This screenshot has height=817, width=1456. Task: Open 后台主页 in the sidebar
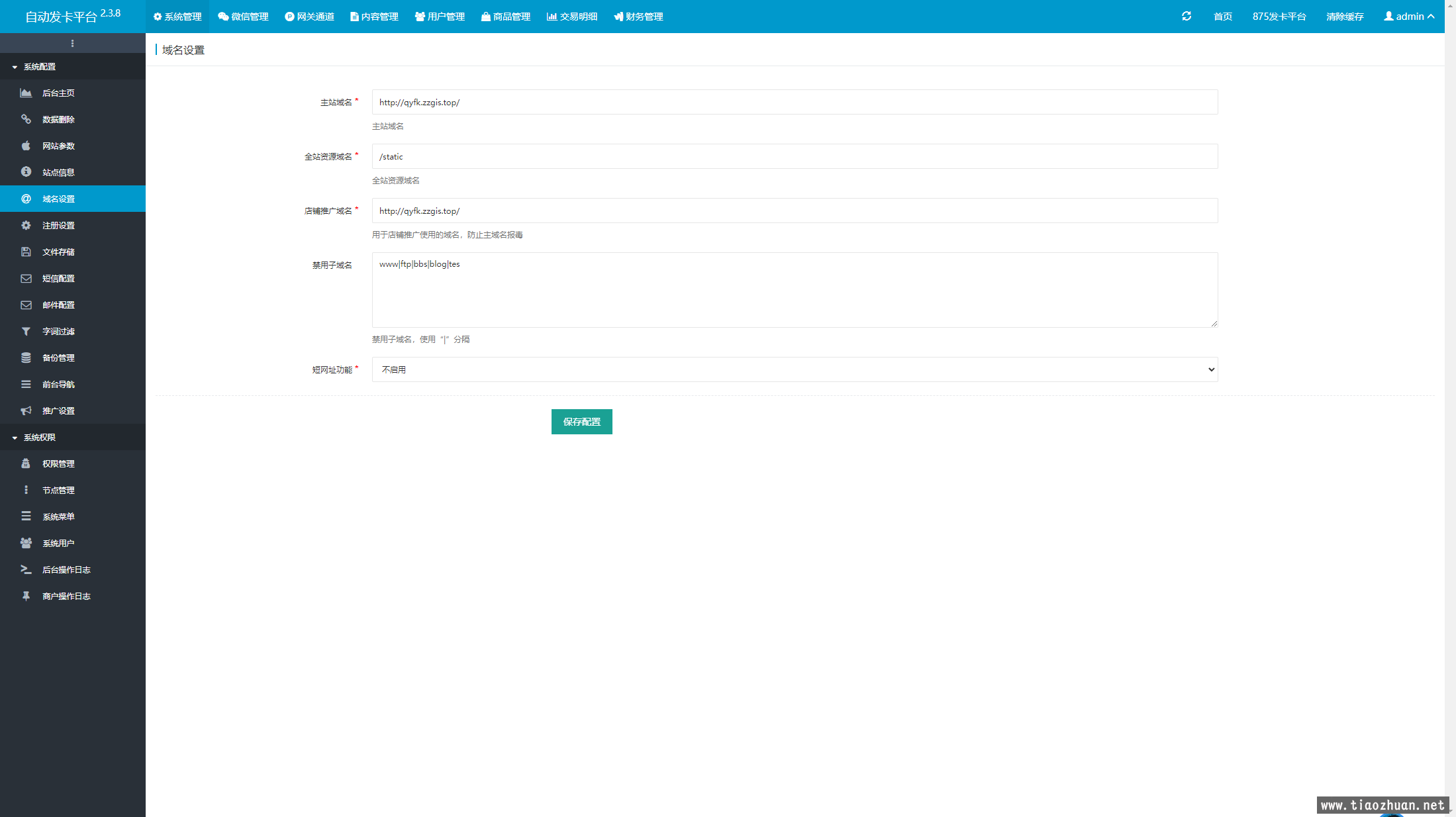(x=73, y=93)
